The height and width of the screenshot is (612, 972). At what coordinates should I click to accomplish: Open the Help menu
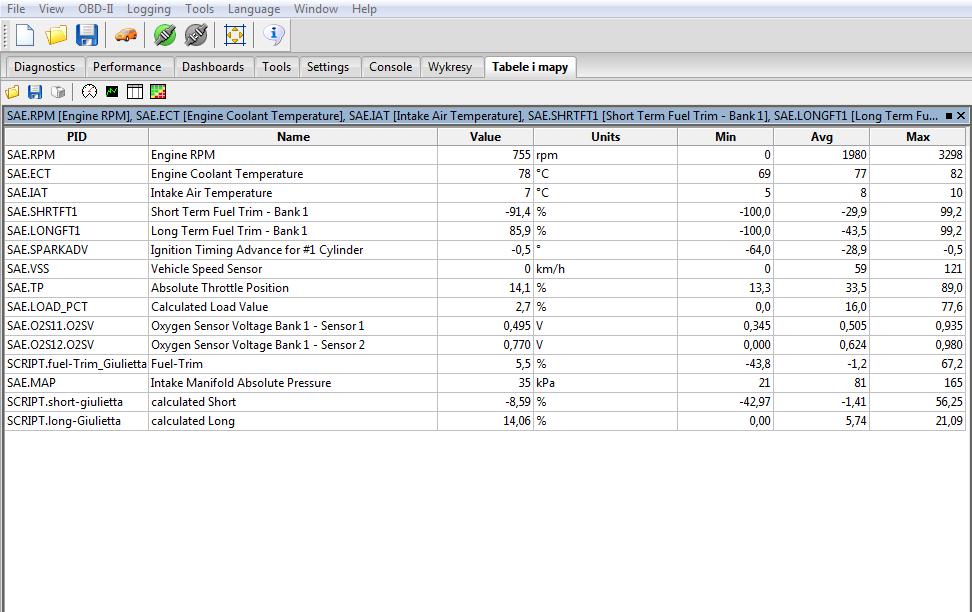click(x=364, y=9)
